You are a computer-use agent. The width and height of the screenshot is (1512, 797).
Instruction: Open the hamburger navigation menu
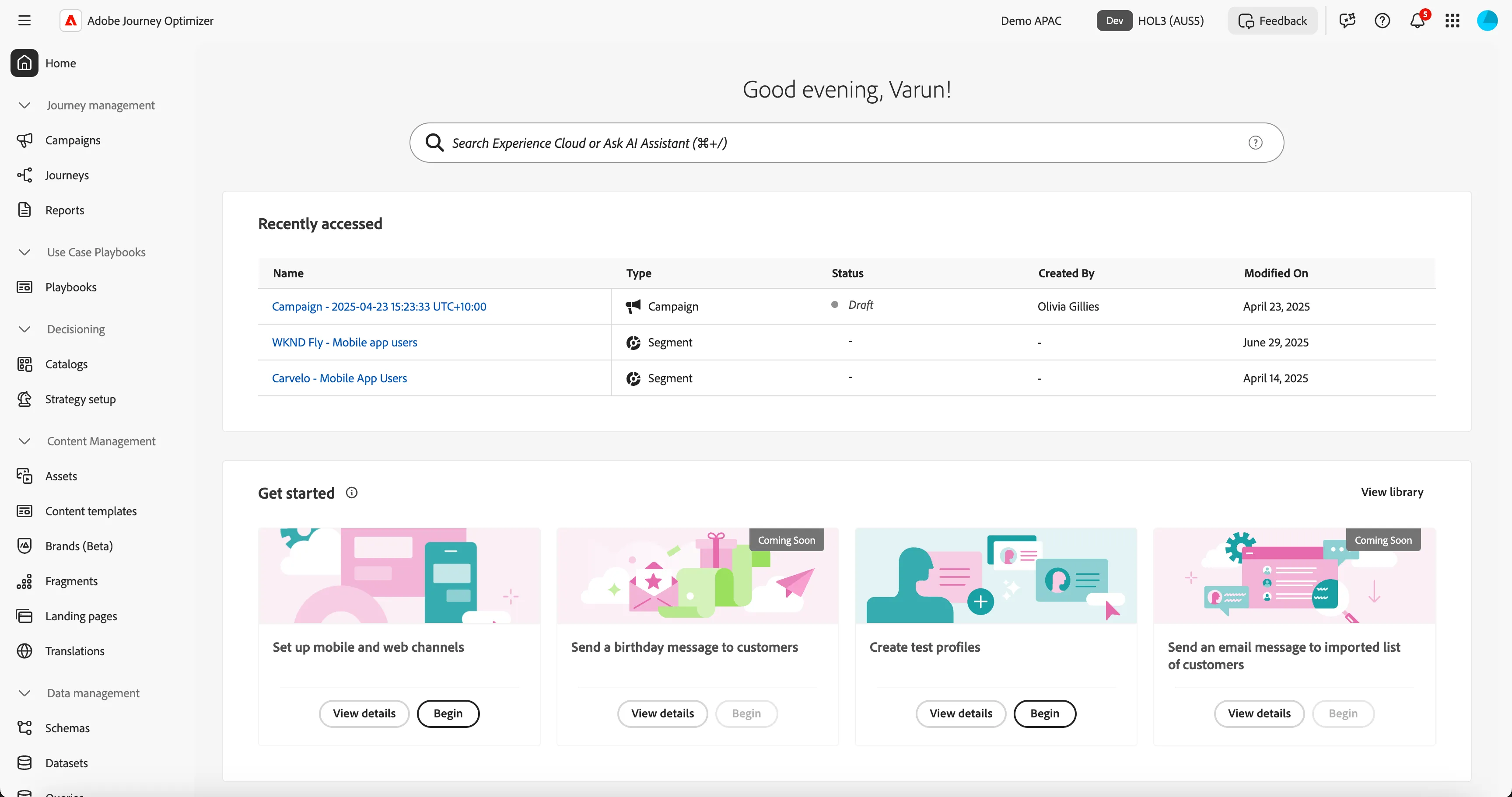coord(24,21)
